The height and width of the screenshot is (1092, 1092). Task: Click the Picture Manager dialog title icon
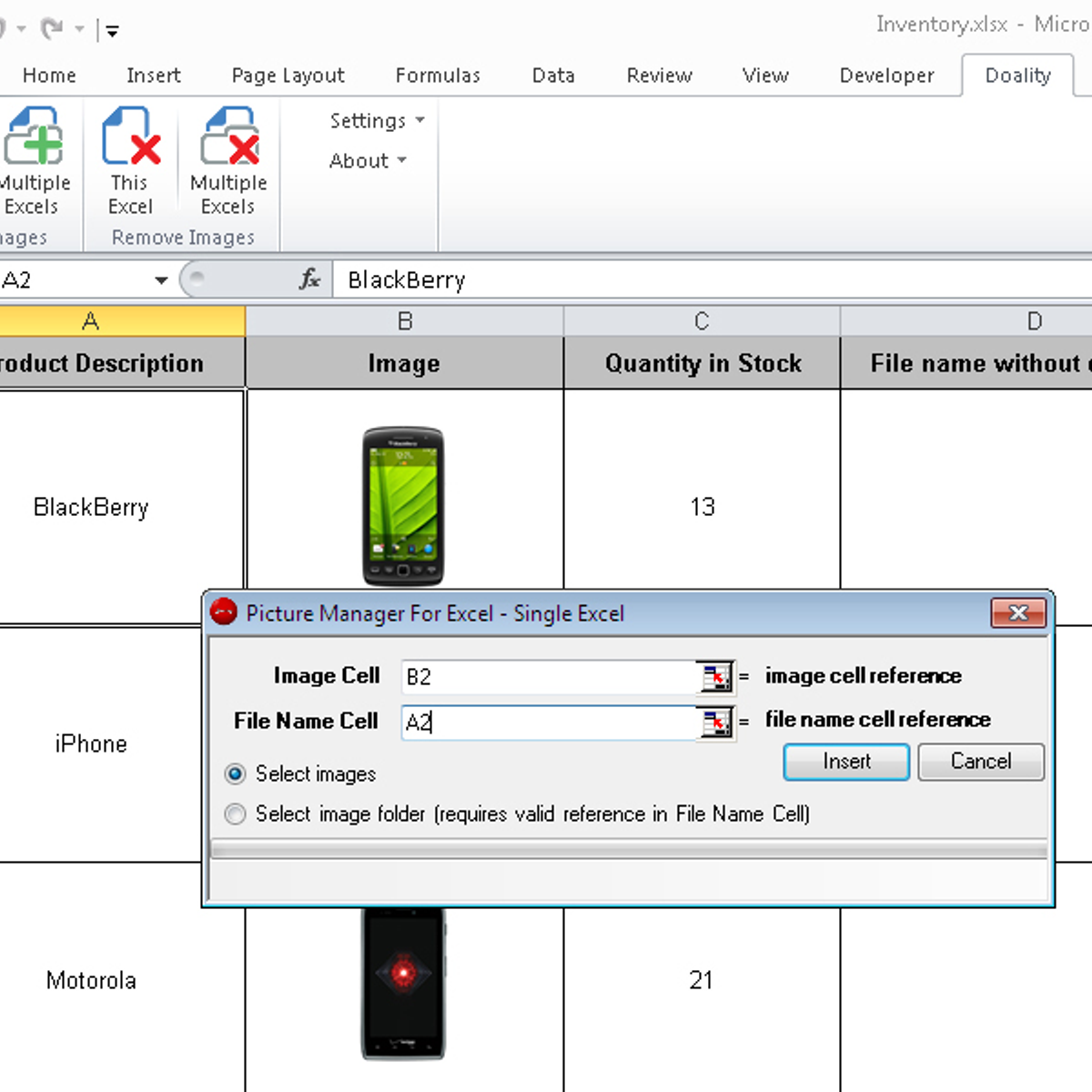coord(223,612)
